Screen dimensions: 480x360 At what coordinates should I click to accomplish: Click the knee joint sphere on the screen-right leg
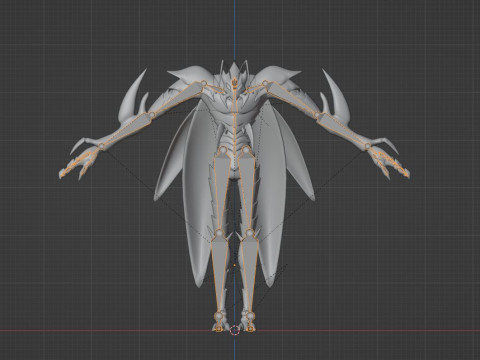click(x=250, y=232)
